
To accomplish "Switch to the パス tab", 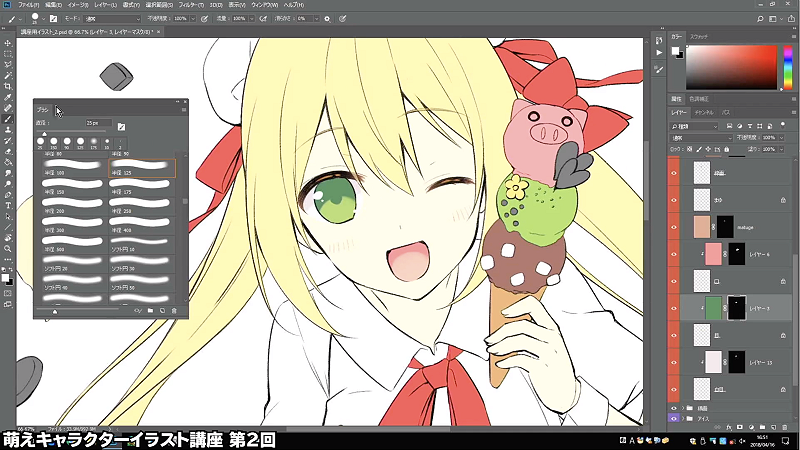I will [x=726, y=112].
